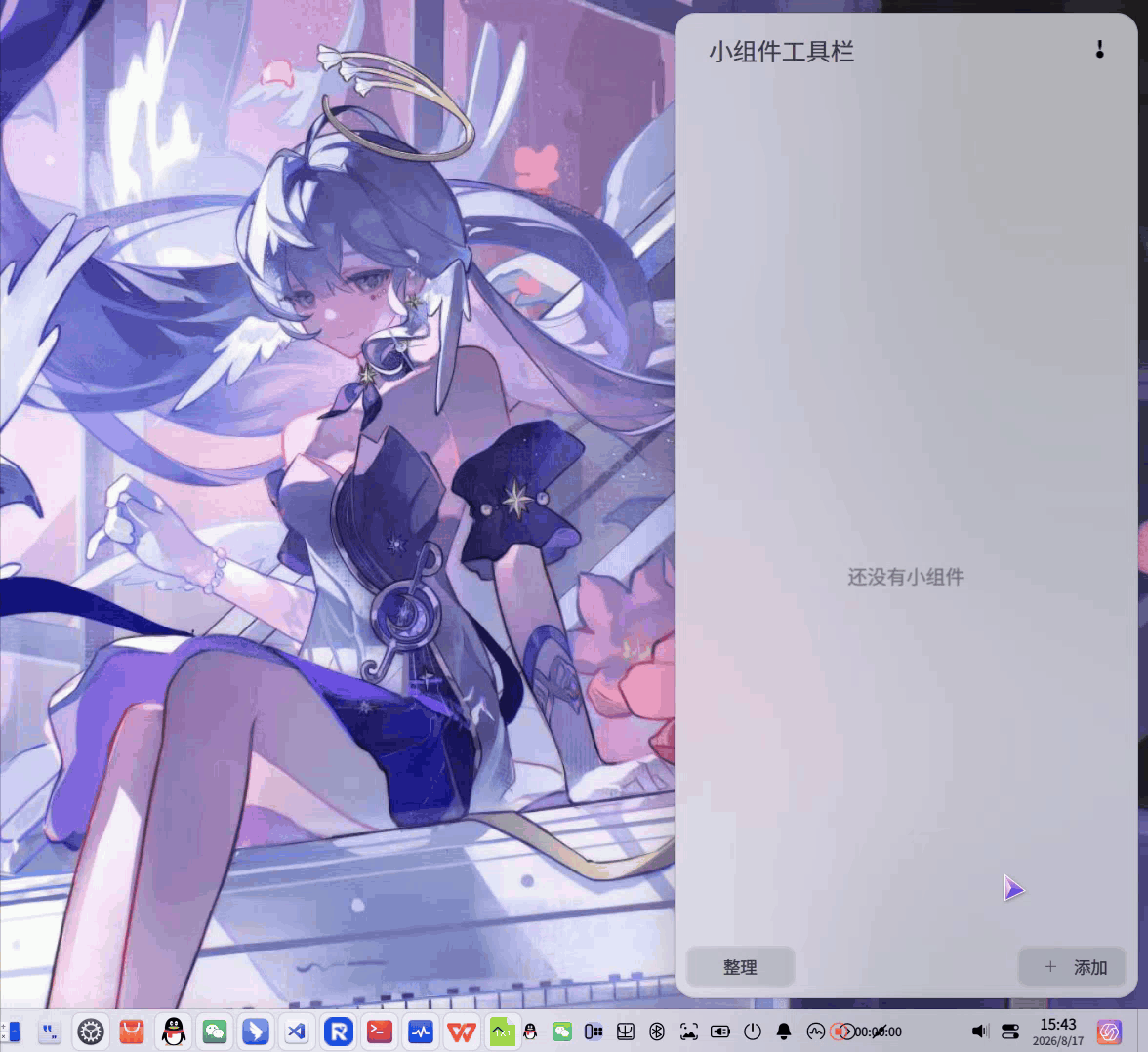Image resolution: width=1148 pixels, height=1052 pixels.
Task: Click the green 1x1 file icon
Action: [x=502, y=1032]
